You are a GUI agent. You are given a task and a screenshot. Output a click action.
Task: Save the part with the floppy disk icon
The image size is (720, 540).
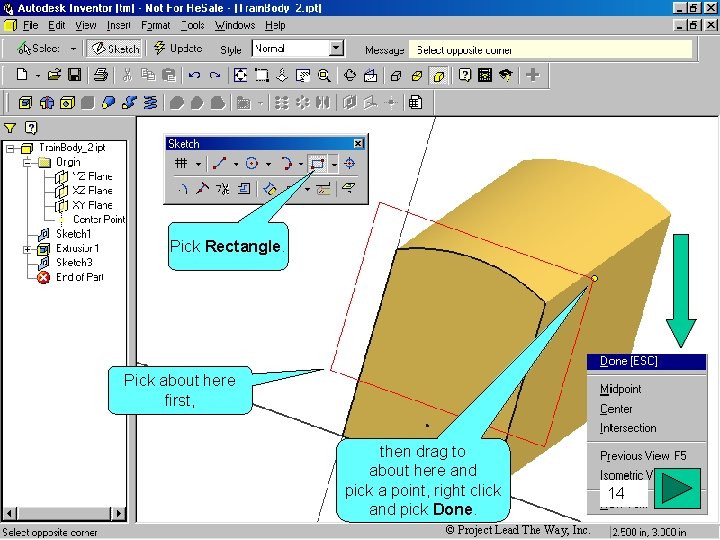(x=74, y=75)
